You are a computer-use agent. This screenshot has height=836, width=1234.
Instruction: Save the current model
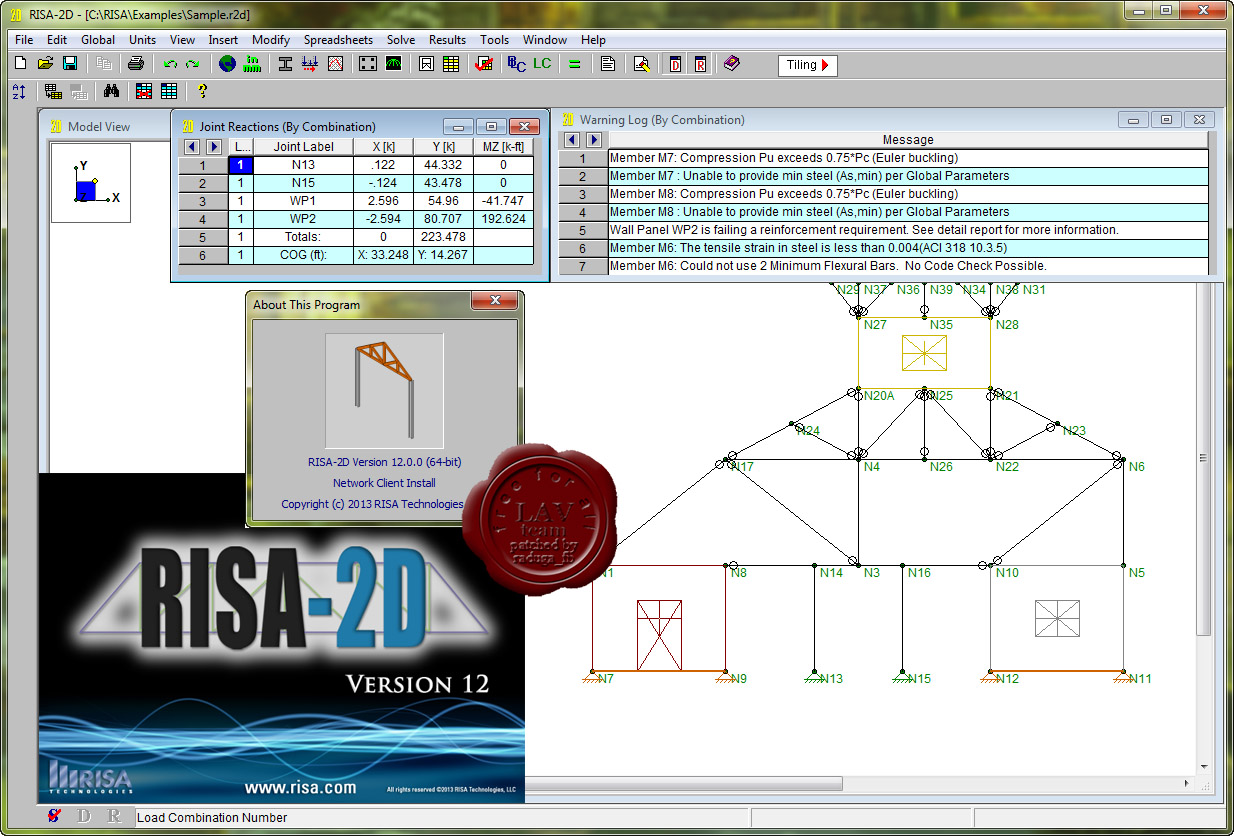click(68, 64)
